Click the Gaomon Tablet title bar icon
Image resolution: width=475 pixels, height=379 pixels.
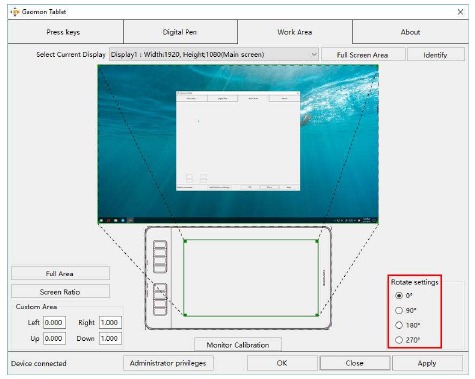15,12
